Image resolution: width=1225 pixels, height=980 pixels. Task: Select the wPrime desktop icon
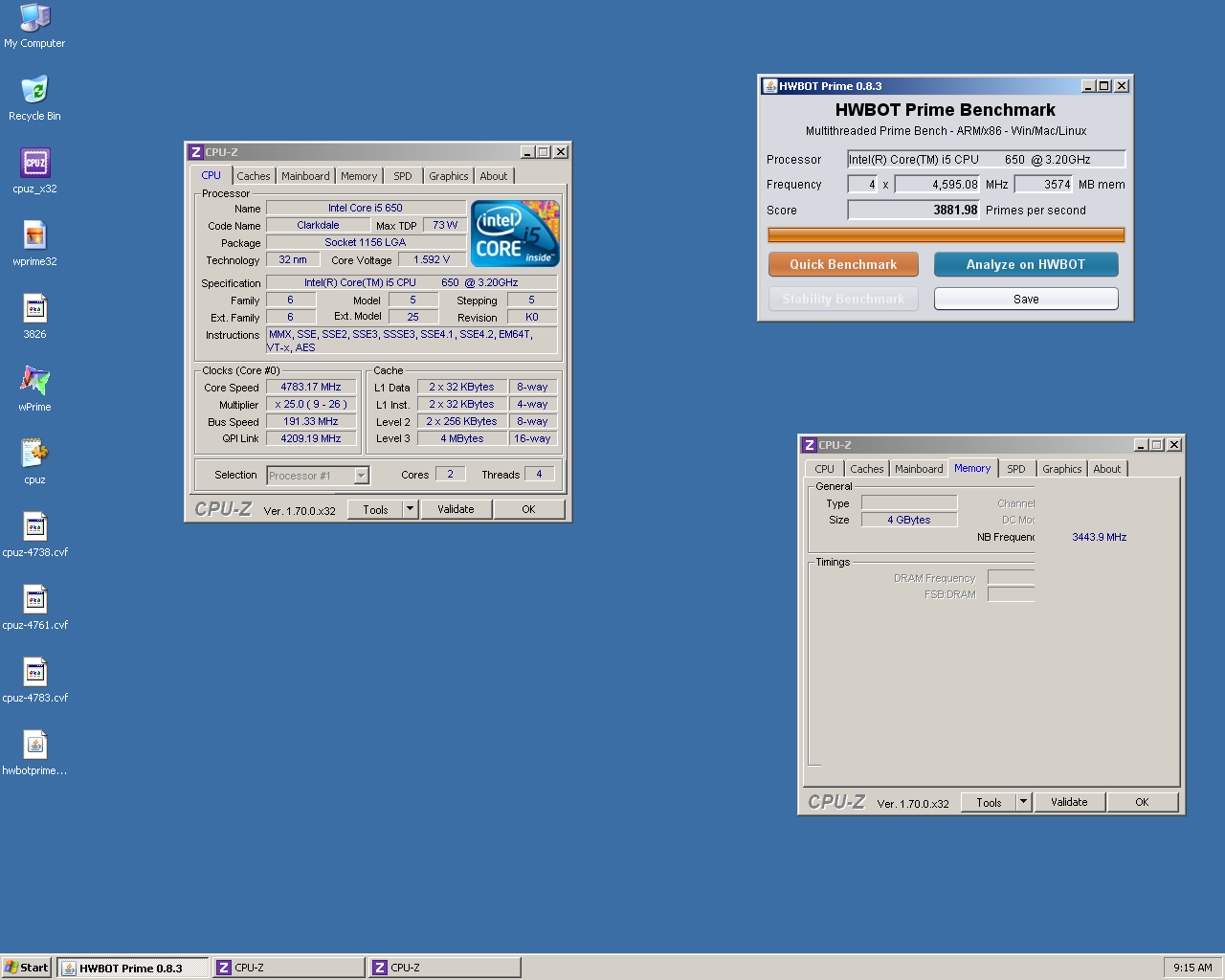coord(34,389)
